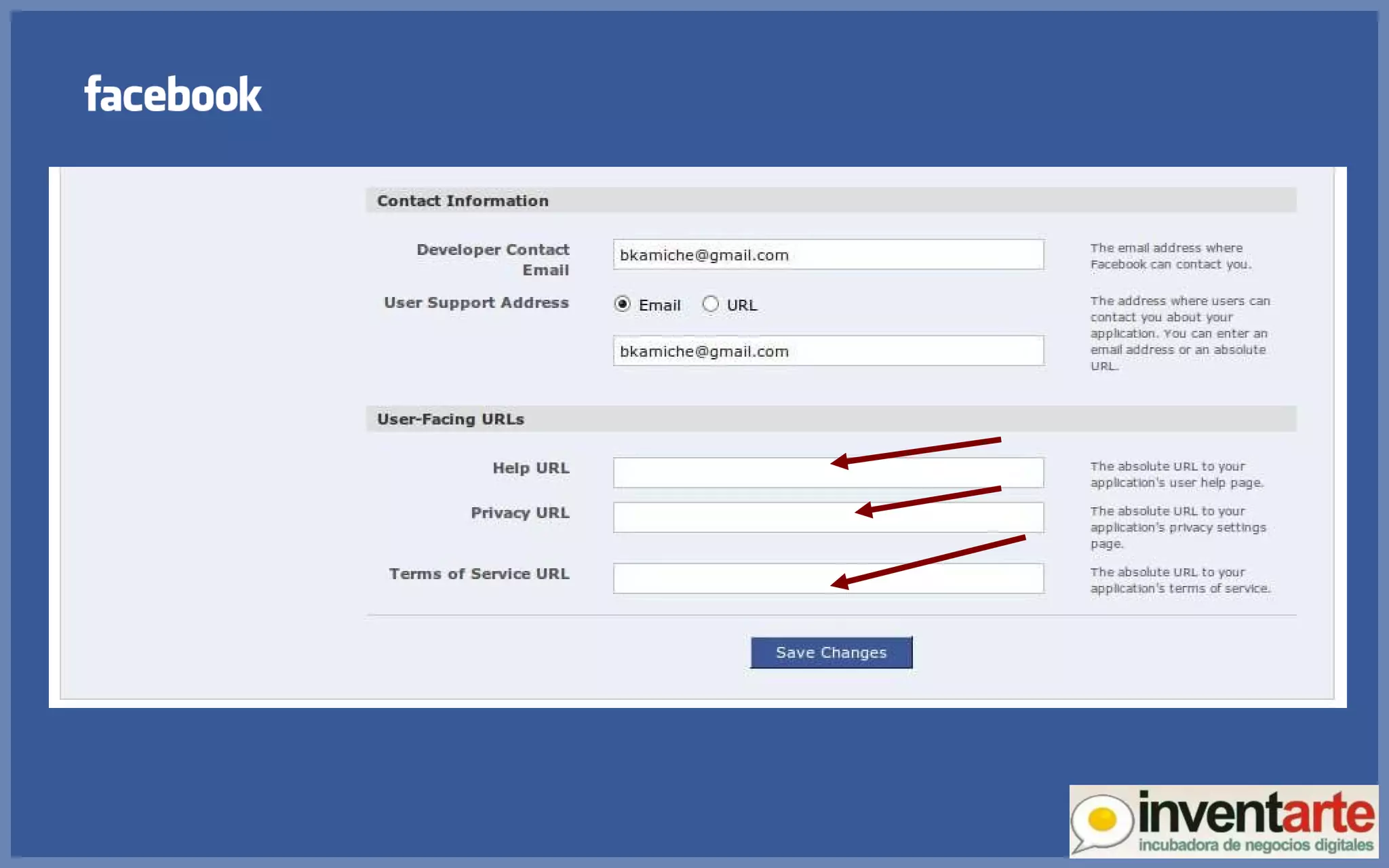1389x868 pixels.
Task: Click the Contact Information section header
Action: [463, 201]
